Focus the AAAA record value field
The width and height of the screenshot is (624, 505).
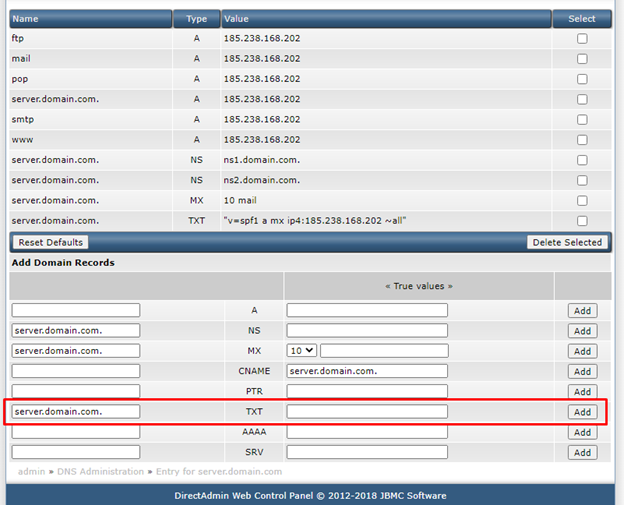[x=367, y=432]
